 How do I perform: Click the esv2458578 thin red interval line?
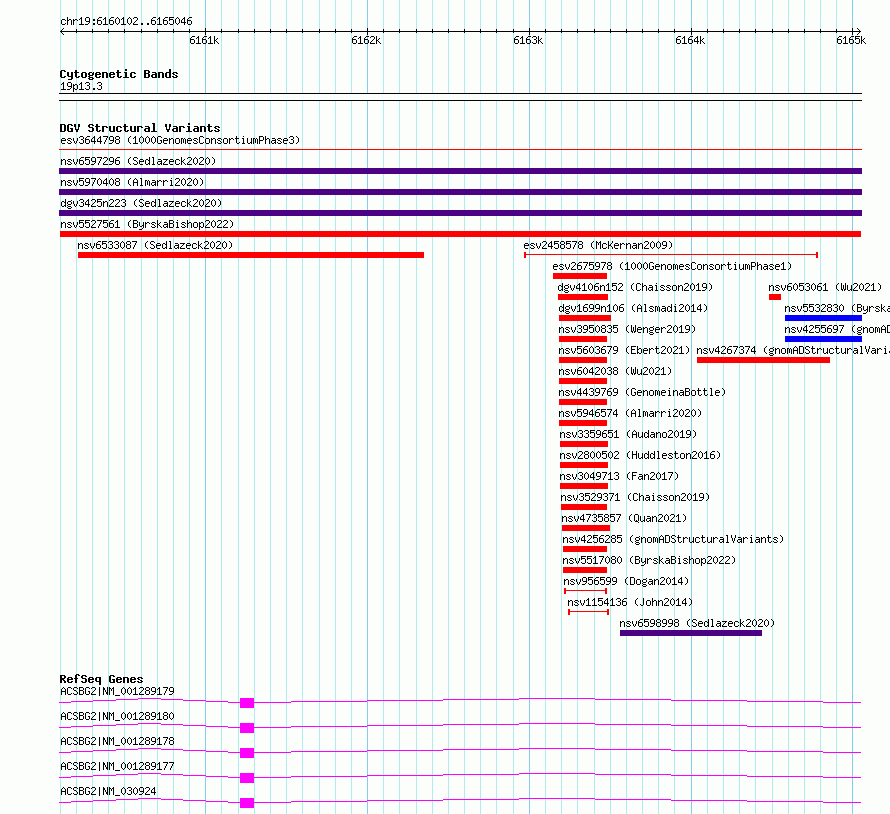(671, 255)
